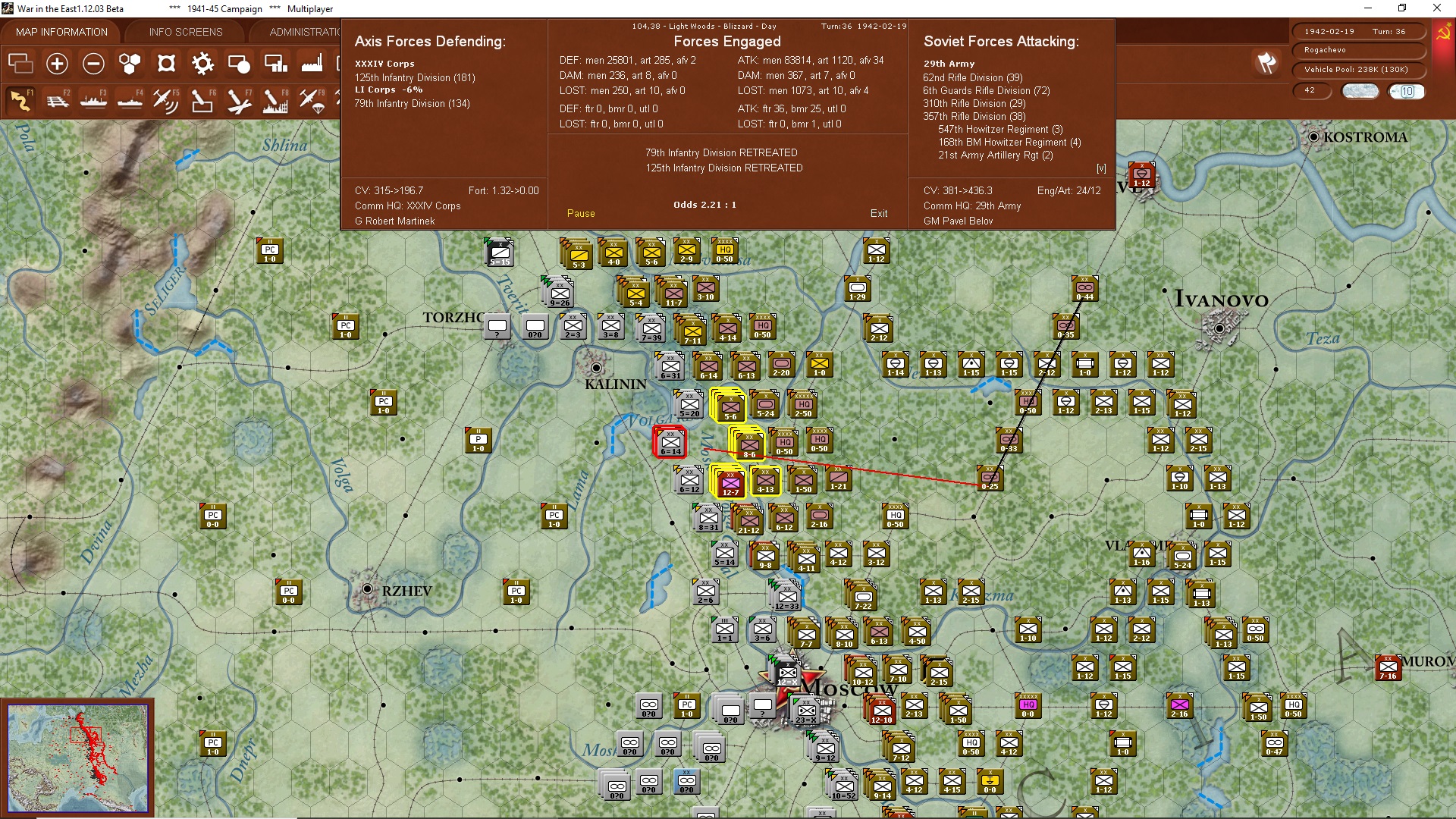Image resolution: width=1456 pixels, height=819 pixels.
Task: Select the red-outlined 6=14 Axis unit
Action: coord(670,441)
